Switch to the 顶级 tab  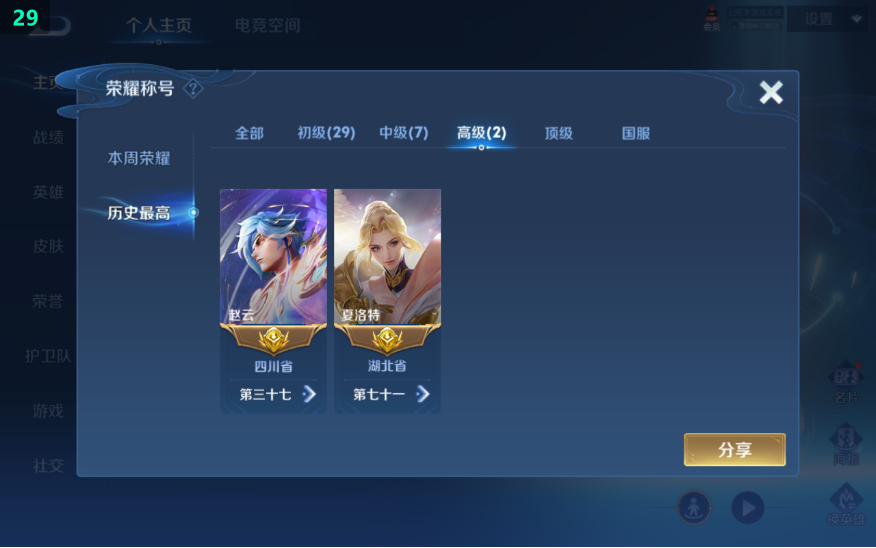[559, 133]
